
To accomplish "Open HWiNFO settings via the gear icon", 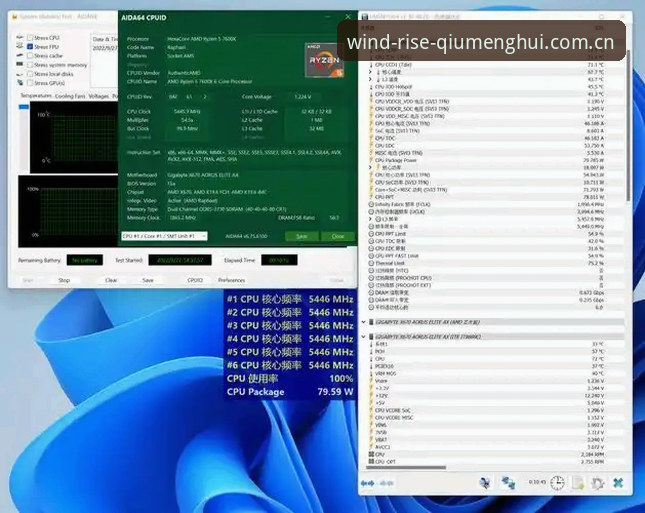I will tap(597, 483).
